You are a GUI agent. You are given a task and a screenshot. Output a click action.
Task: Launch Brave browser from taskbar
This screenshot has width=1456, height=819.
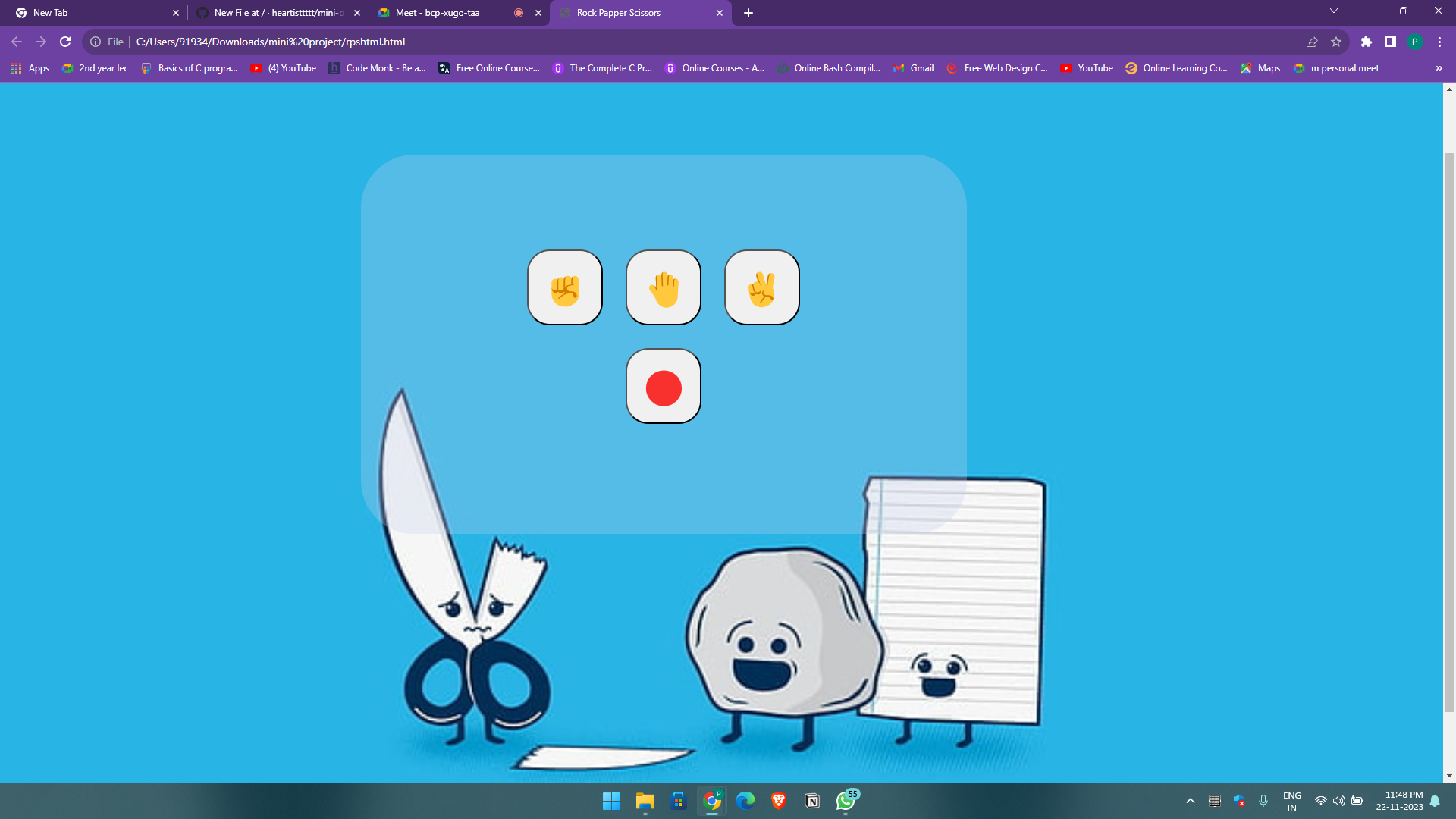pyautogui.click(x=779, y=801)
